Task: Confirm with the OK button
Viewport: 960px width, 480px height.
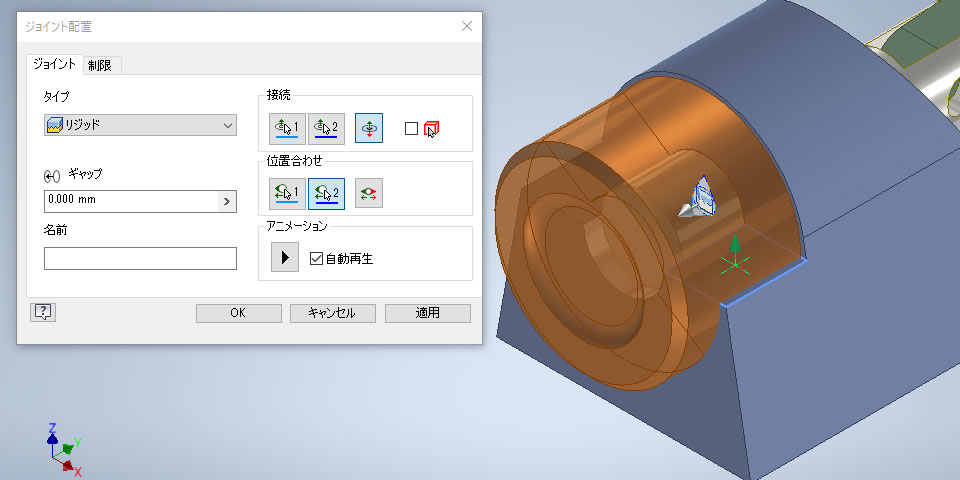Action: tap(239, 313)
